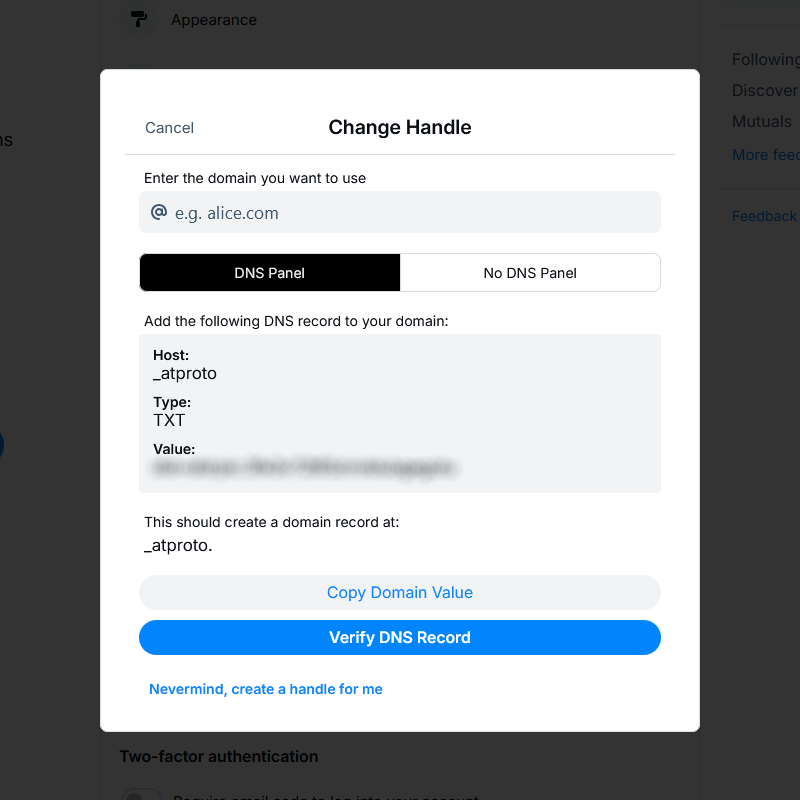Toggle the email code two-factor switch
This screenshot has height=800, width=800.
click(x=141, y=796)
